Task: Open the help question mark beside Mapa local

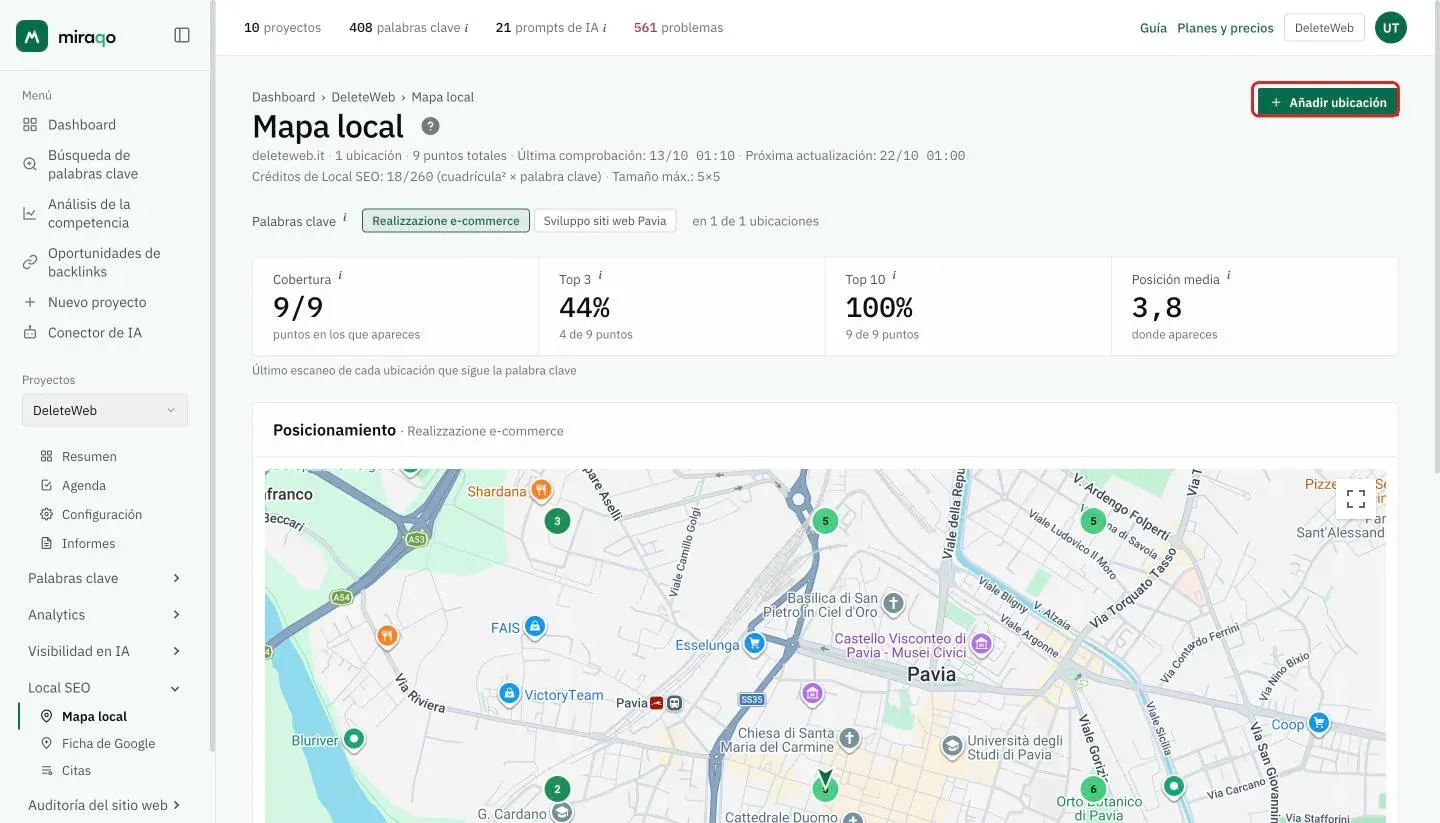Action: 430,126
